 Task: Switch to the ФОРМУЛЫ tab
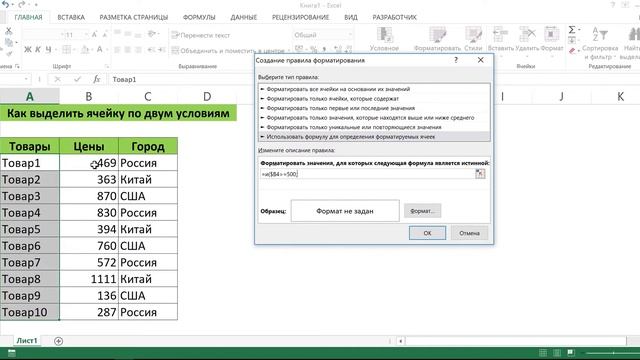pyautogui.click(x=199, y=17)
